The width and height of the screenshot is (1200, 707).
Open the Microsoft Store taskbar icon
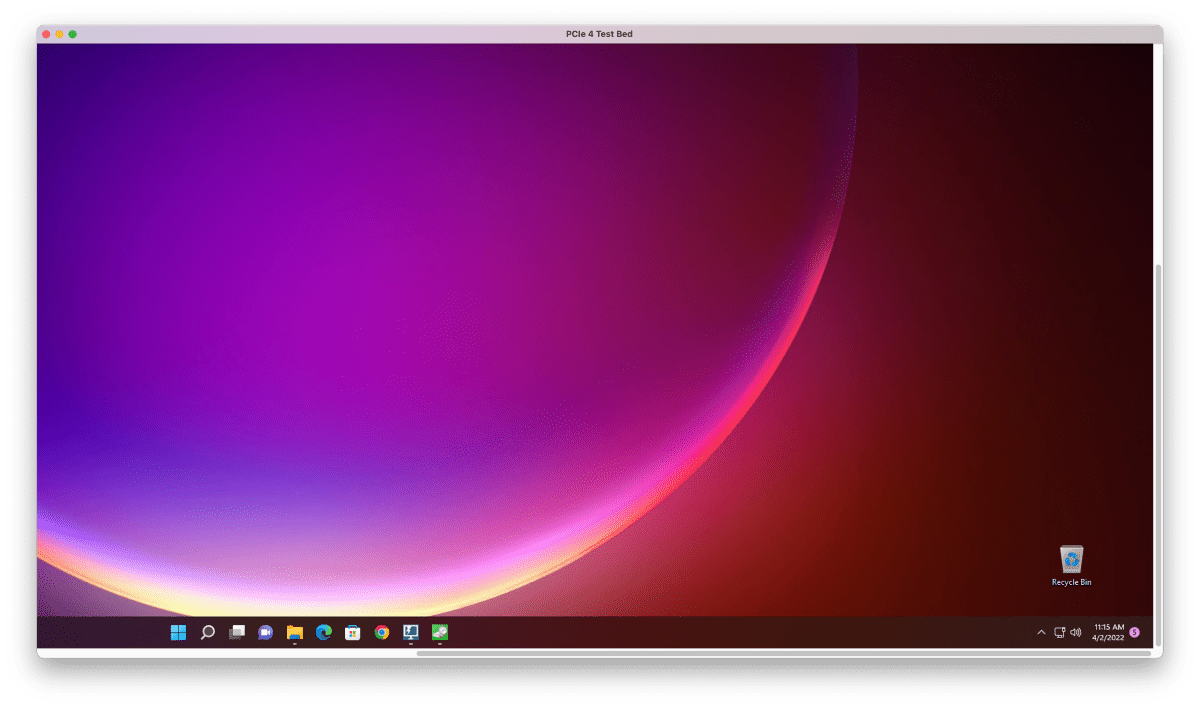pyautogui.click(x=352, y=632)
